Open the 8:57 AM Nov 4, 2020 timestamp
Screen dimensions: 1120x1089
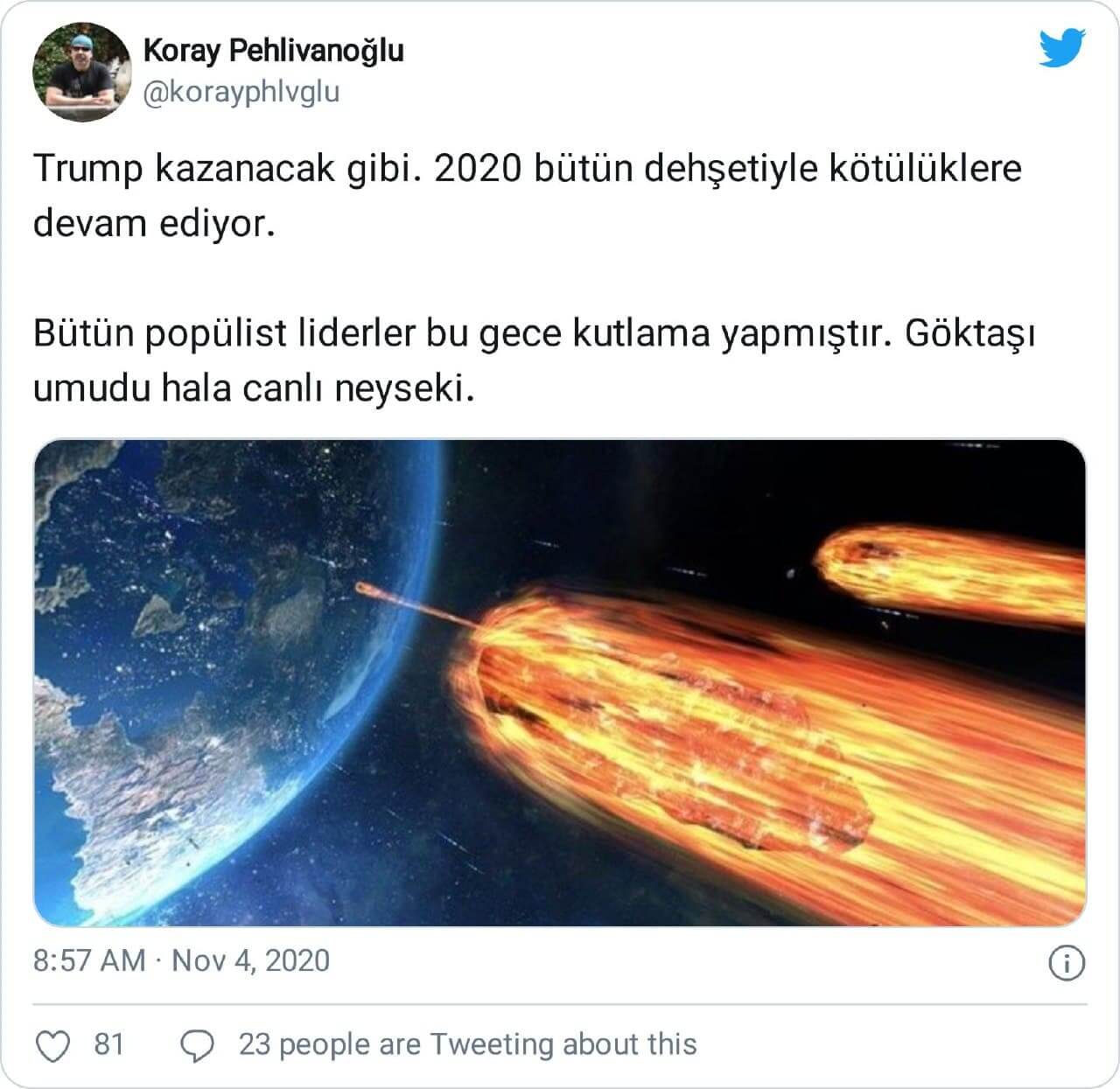[181, 960]
